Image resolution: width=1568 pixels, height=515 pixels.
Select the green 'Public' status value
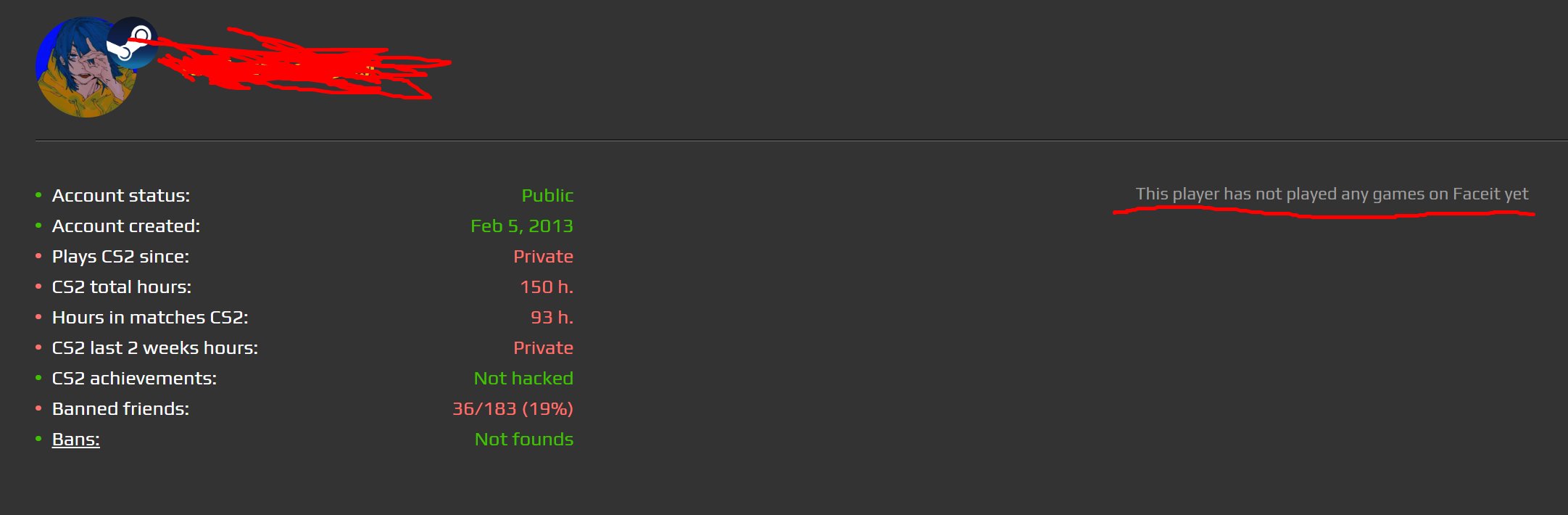[547, 196]
